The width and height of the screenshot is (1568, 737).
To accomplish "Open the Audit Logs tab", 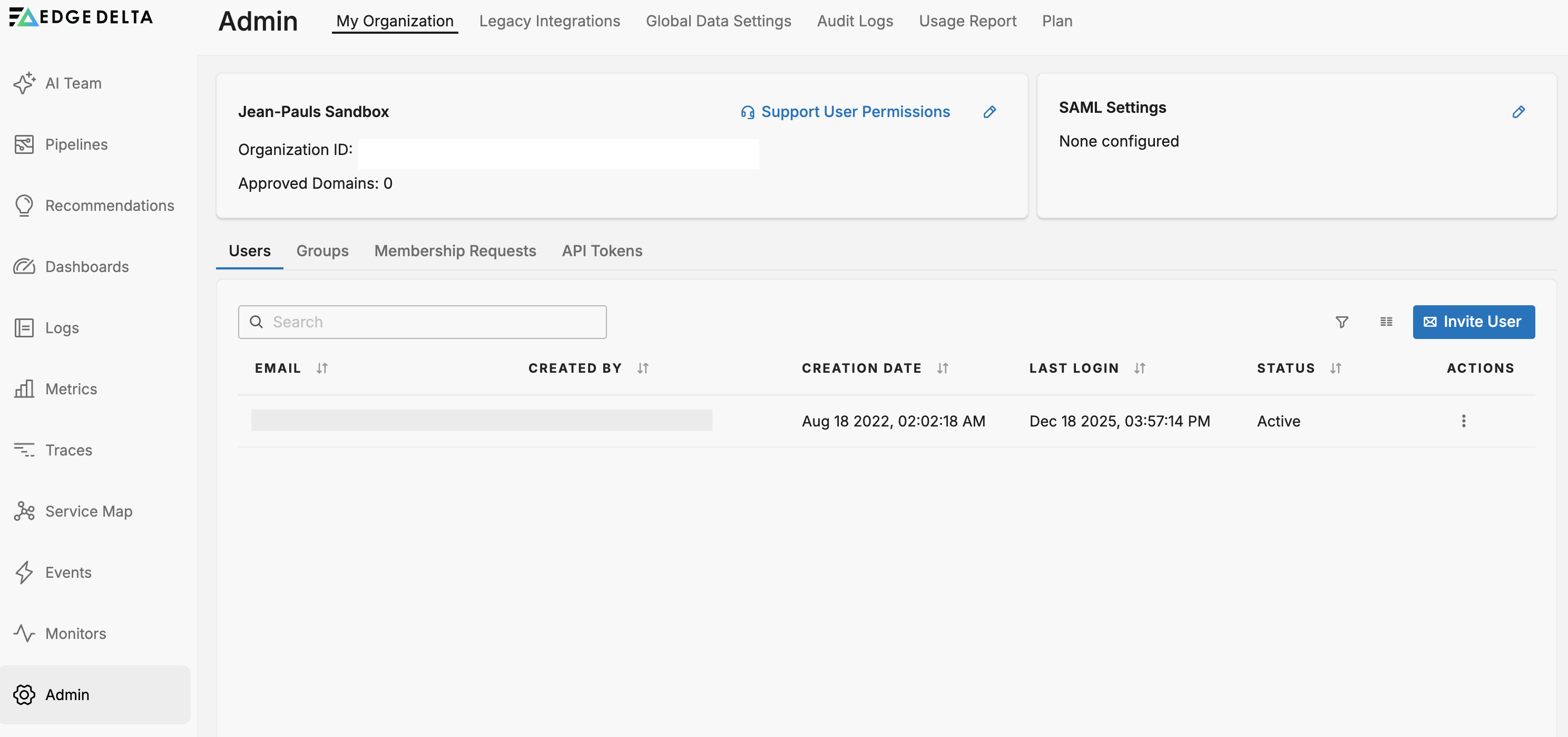I will [x=855, y=21].
